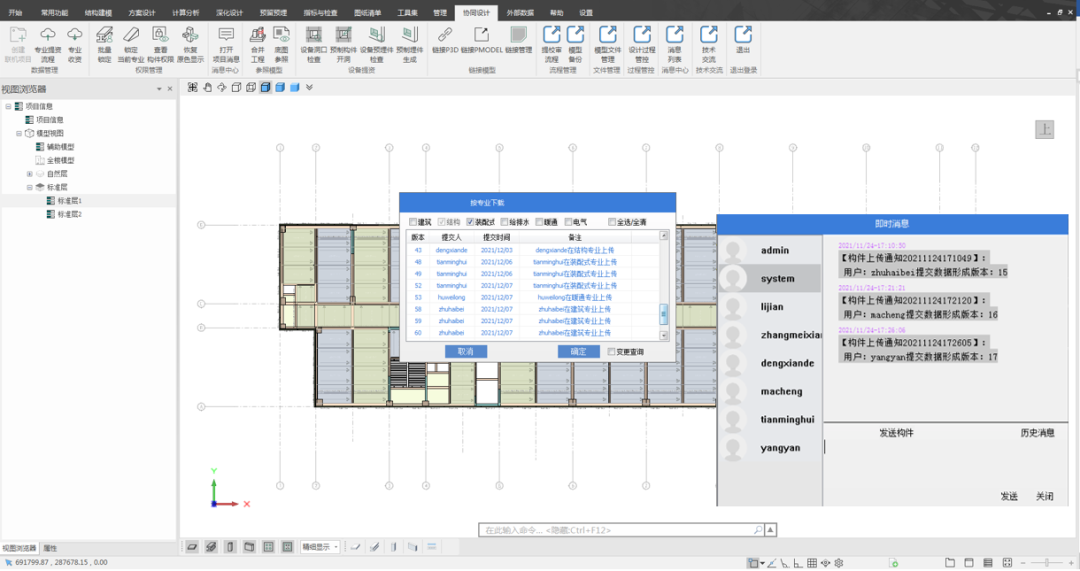Toggle the 建筑 checkbox in download dialog
Viewport: 1080px width, 571px height.
(x=413, y=222)
